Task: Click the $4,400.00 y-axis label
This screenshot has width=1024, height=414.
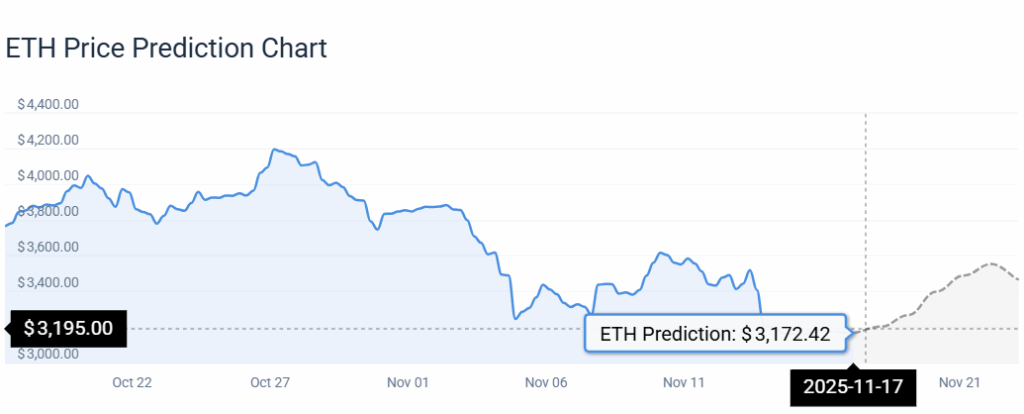Action: (48, 104)
